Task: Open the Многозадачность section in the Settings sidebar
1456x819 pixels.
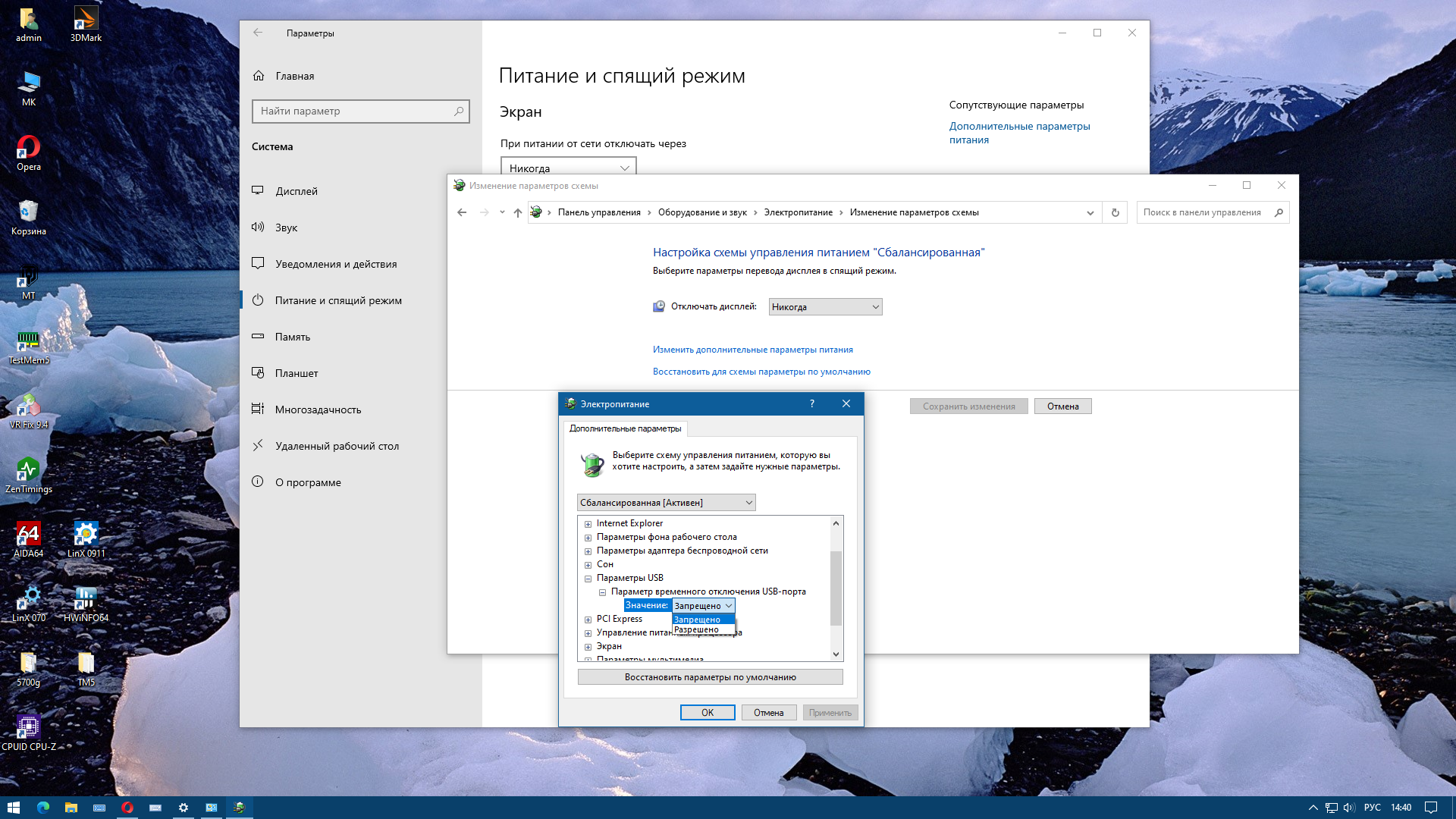Action: (318, 409)
